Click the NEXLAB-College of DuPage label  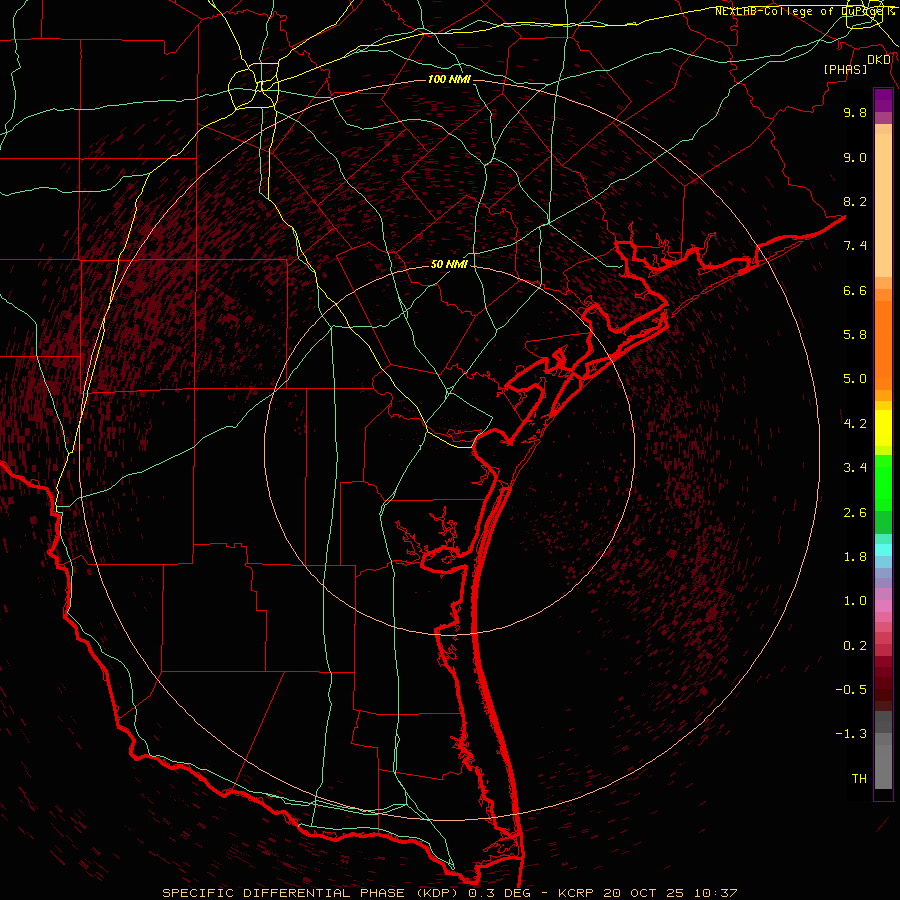pyautogui.click(x=804, y=11)
